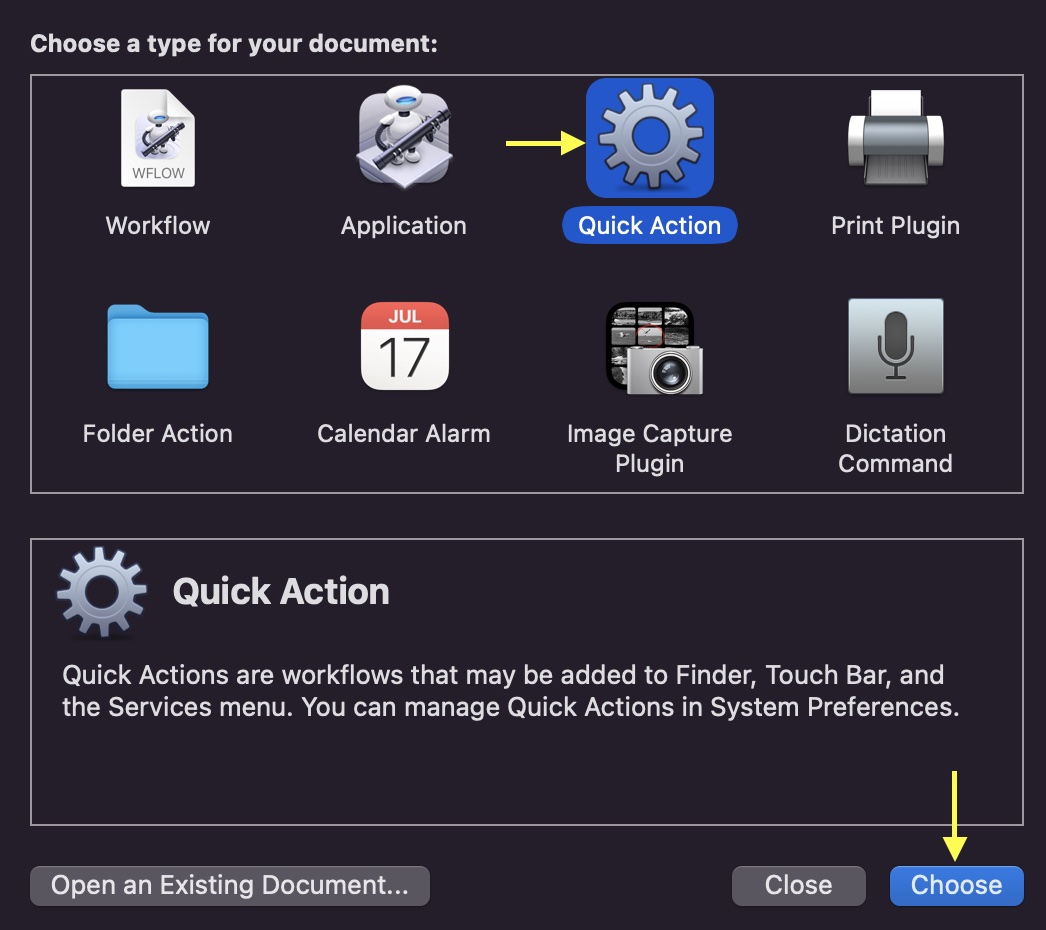The height and width of the screenshot is (930, 1046).
Task: Click the "Application" text label
Action: [403, 225]
